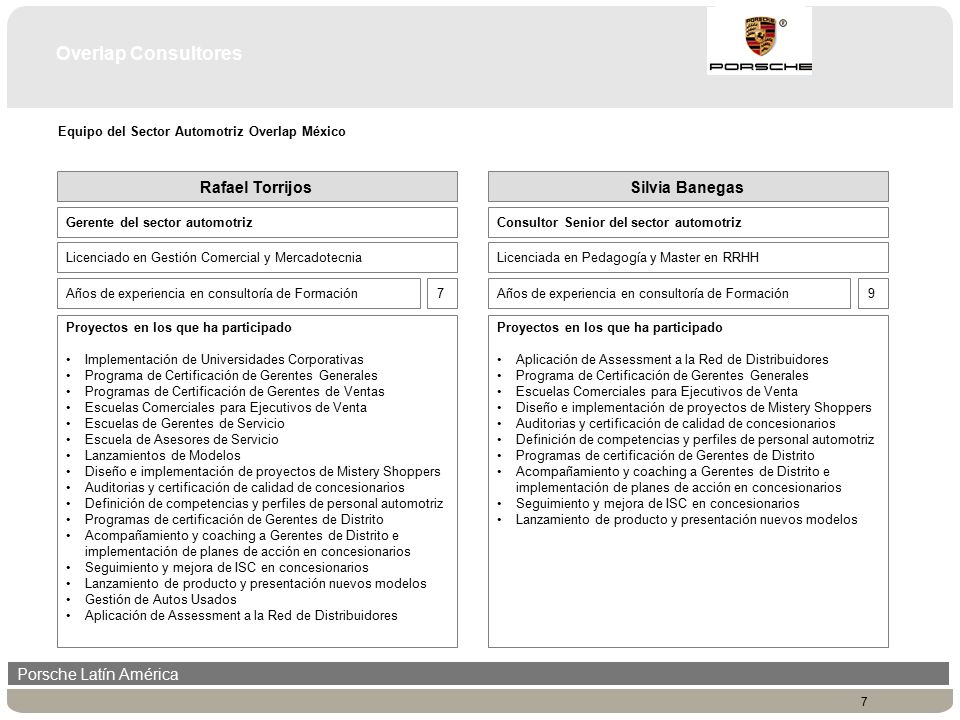The width and height of the screenshot is (960, 720).
Task: Click the slide page number 7 in footer
Action: point(864,702)
